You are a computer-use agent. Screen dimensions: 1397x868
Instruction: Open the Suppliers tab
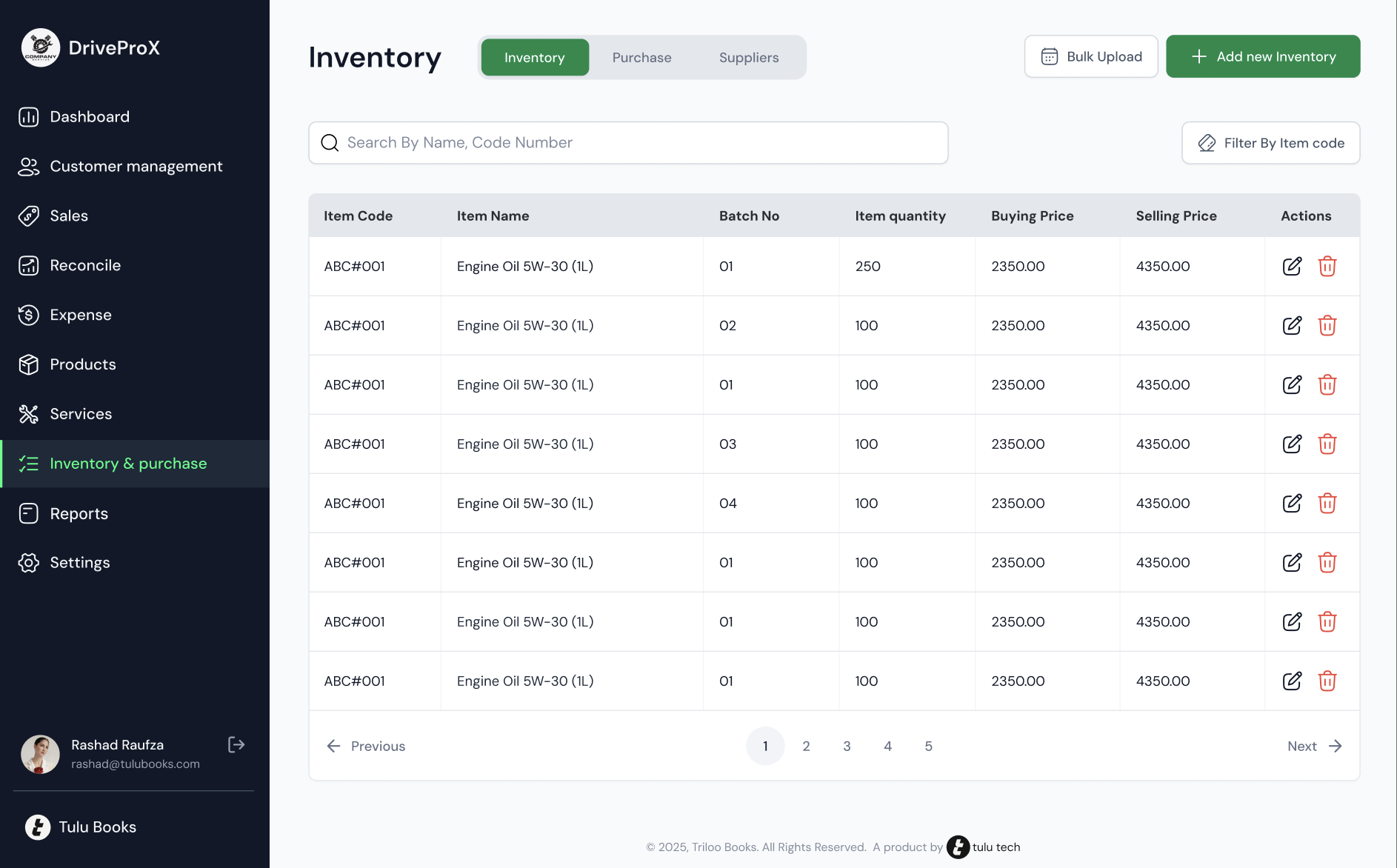coord(748,57)
